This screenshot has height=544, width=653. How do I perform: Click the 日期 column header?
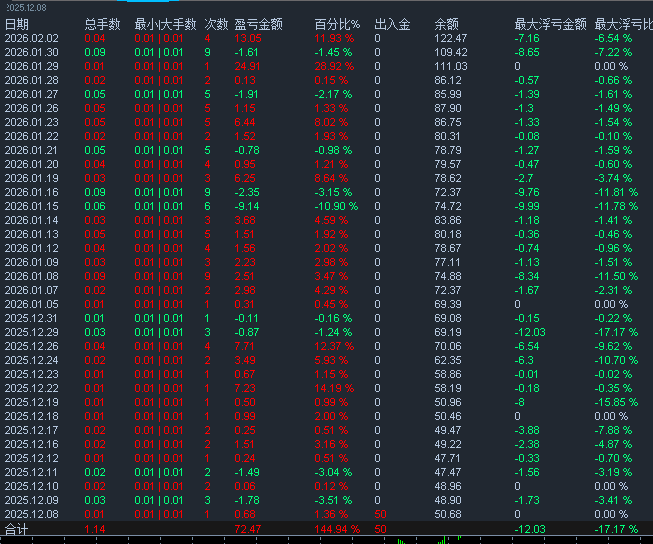16,23
